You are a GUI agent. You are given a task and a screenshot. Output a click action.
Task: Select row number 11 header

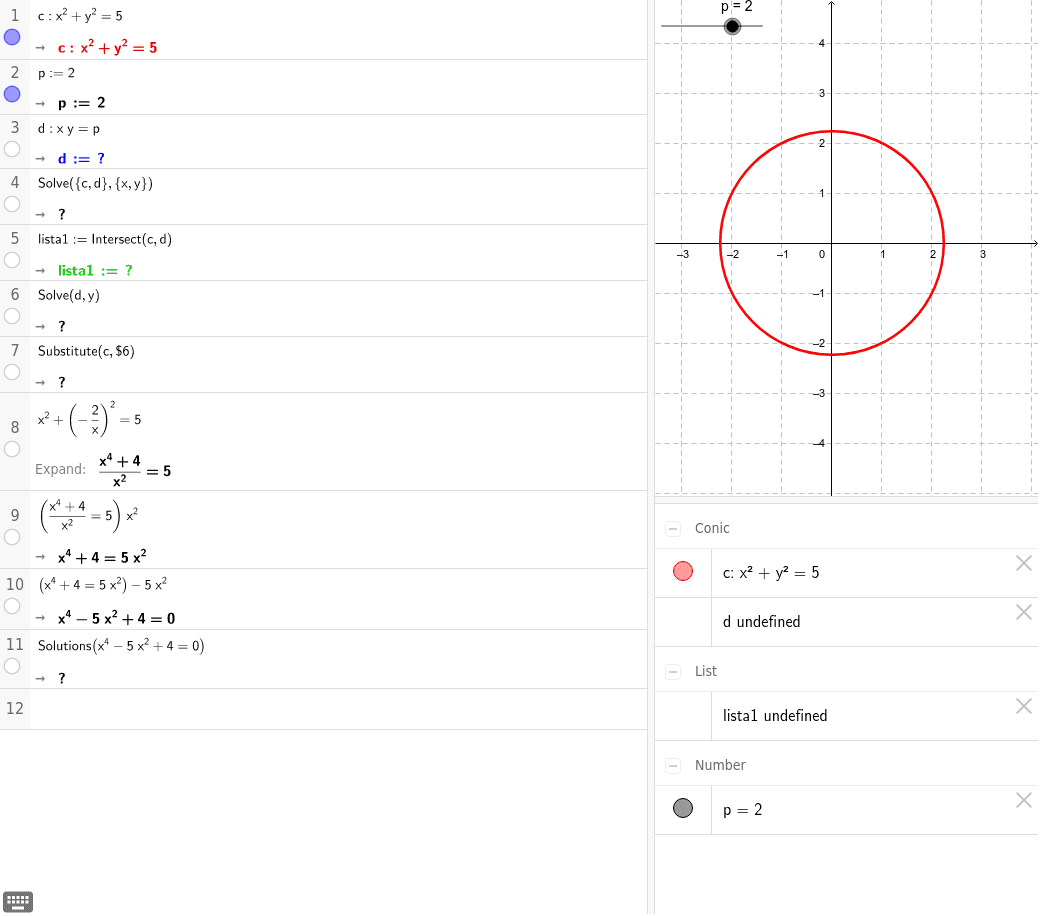click(15, 645)
